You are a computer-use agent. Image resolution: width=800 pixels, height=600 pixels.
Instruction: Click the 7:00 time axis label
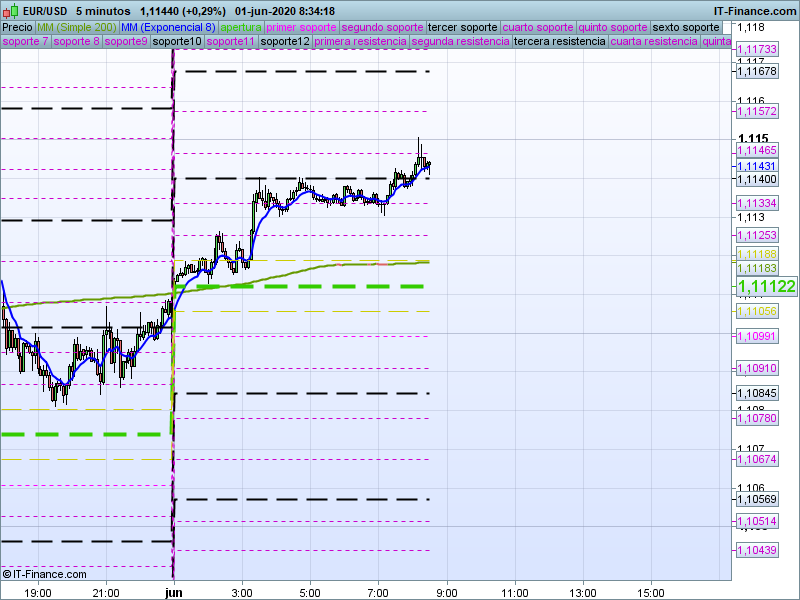[x=378, y=593]
